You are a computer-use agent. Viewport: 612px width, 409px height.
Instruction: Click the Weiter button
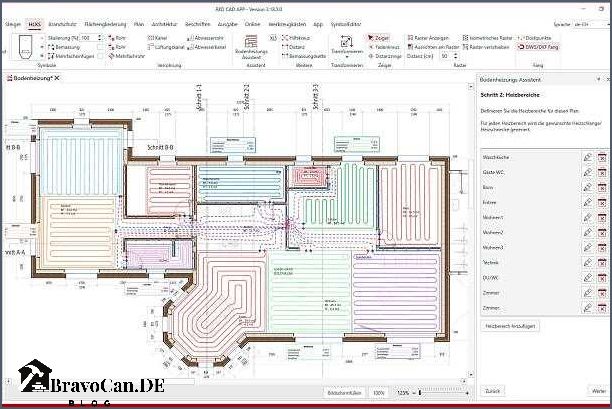point(597,391)
